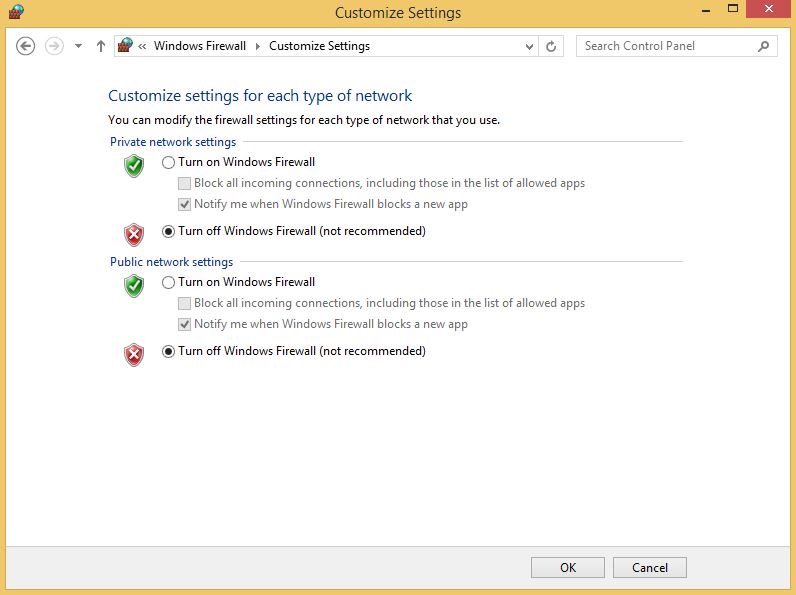Click the Refresh button in address bar

point(551,46)
